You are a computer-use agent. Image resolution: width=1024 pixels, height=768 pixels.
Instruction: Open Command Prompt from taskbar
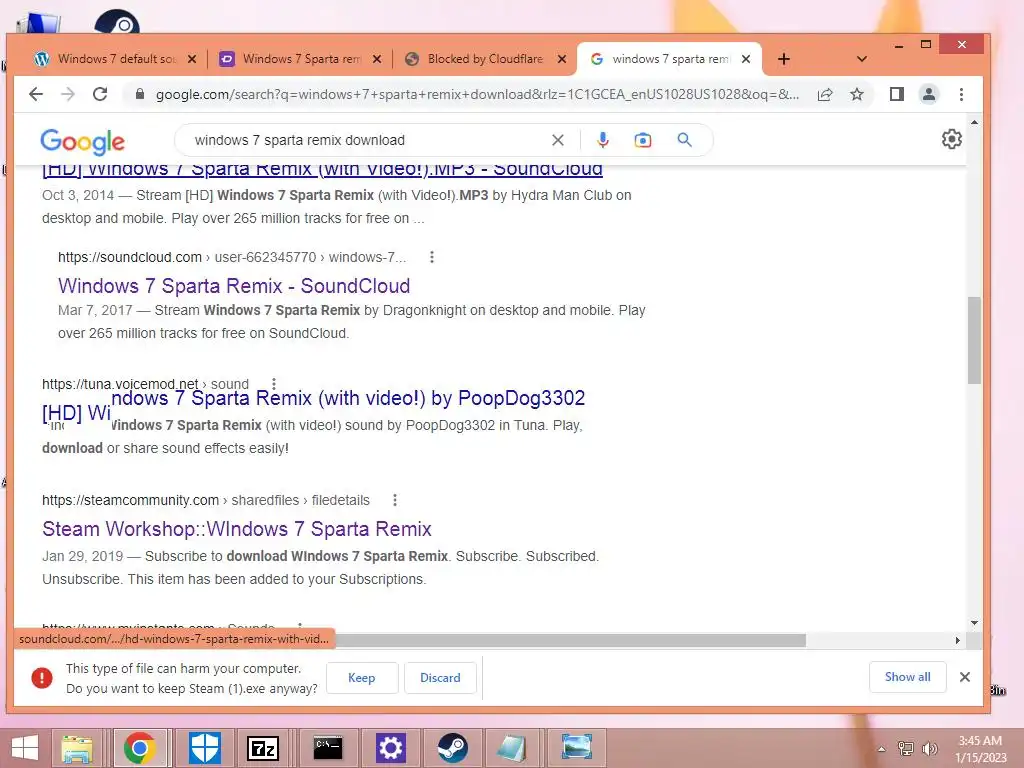click(x=328, y=748)
